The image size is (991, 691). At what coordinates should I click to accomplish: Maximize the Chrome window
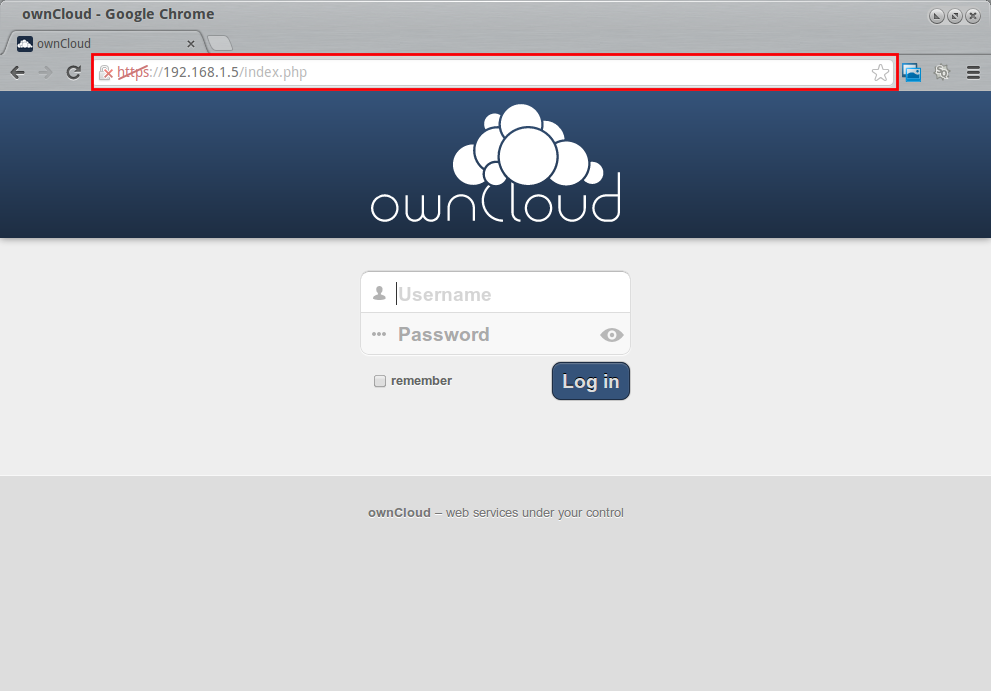coord(955,16)
